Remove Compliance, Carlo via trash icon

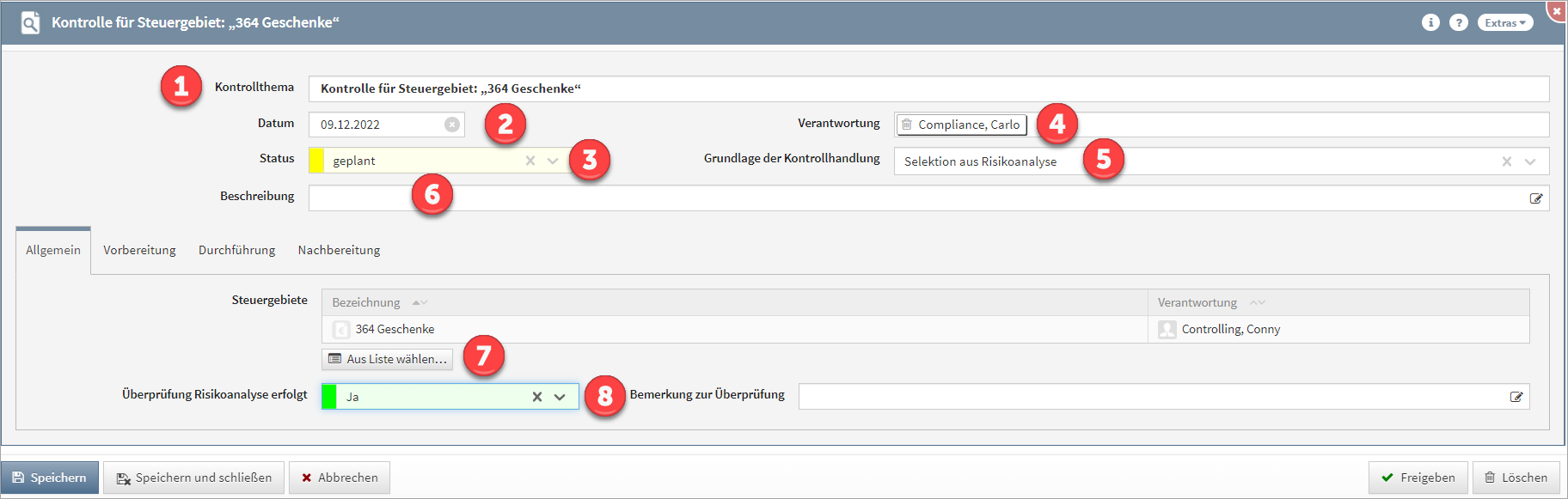tap(906, 125)
